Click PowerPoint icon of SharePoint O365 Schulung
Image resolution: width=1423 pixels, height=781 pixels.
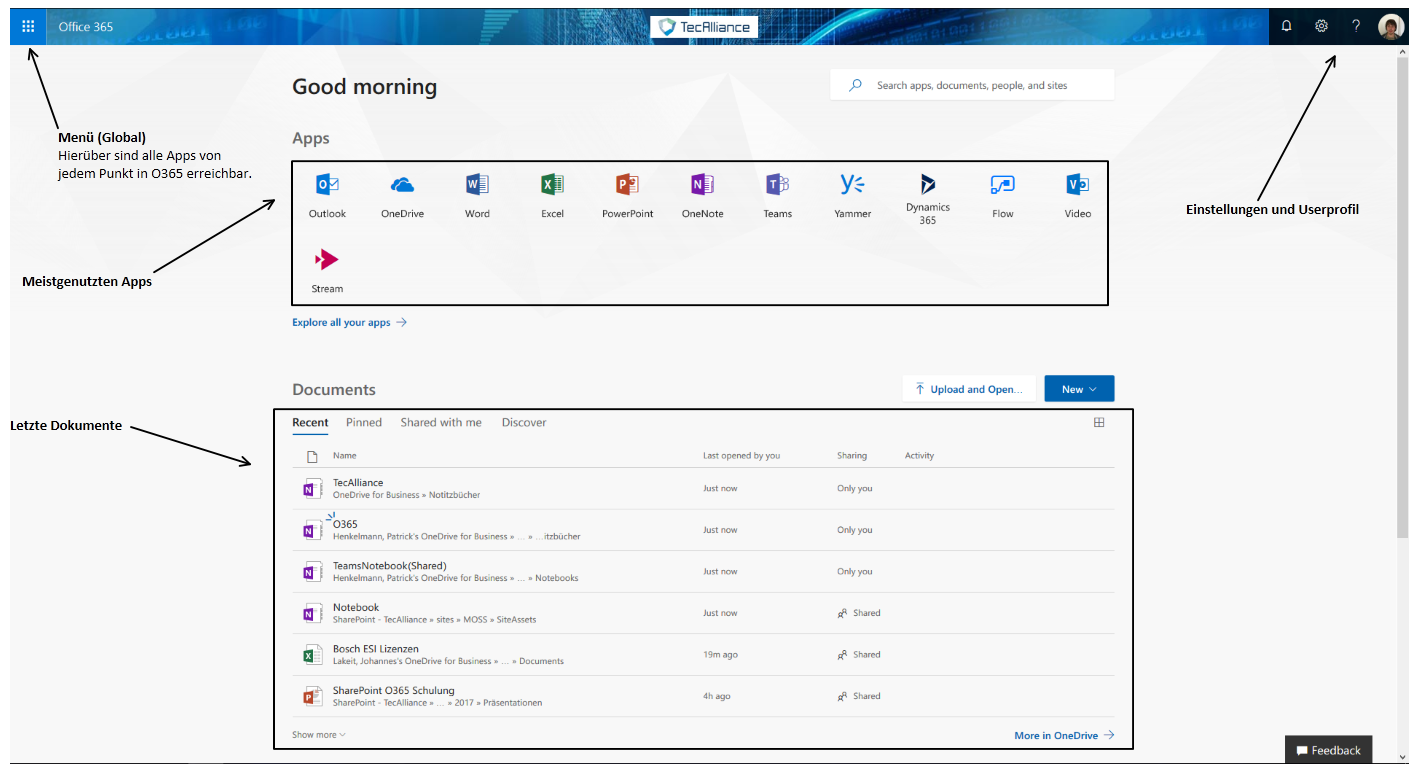(x=312, y=696)
